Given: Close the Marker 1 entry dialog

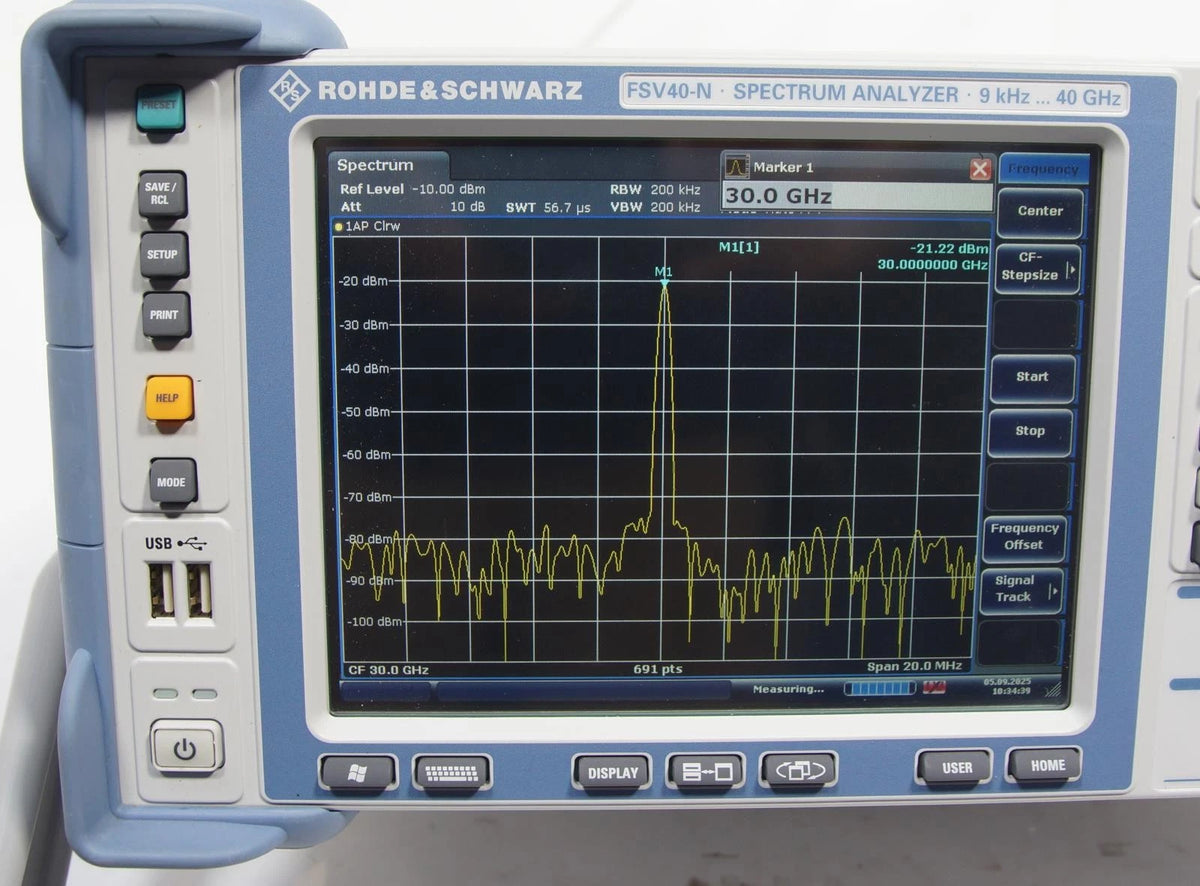Looking at the screenshot, I should 980,169.
